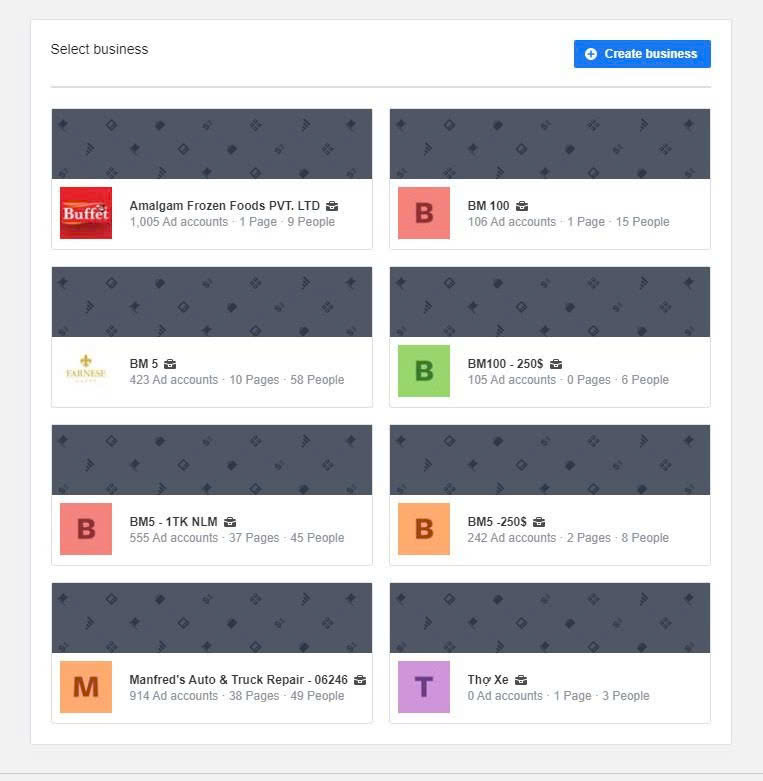Screen dimensions: 763x781
Task: Open Manfred's Auto & Truck Repair - 06246
Action: coord(239,679)
